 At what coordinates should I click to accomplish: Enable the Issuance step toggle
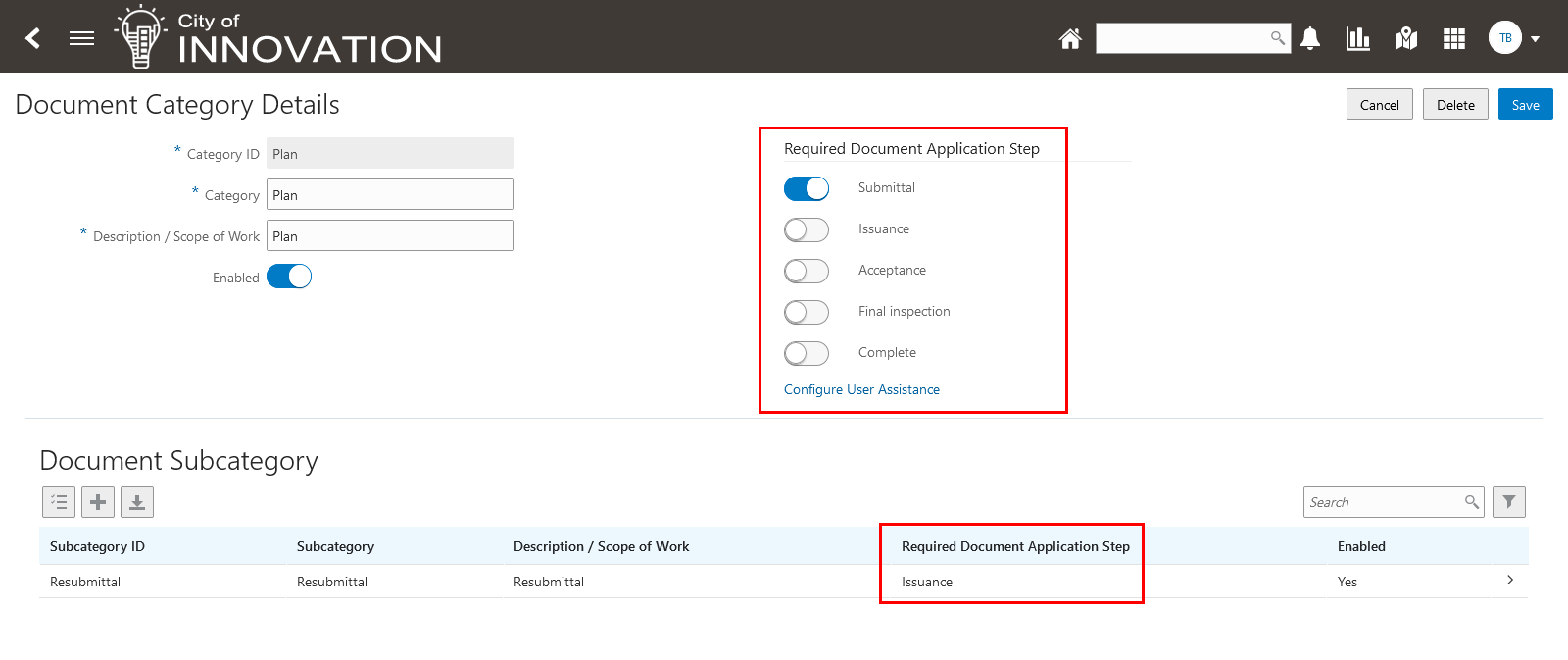pos(807,229)
